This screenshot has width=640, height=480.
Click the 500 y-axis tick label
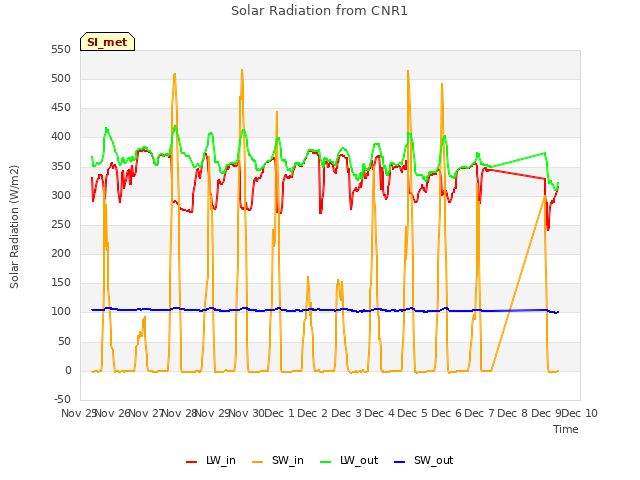pos(61,78)
